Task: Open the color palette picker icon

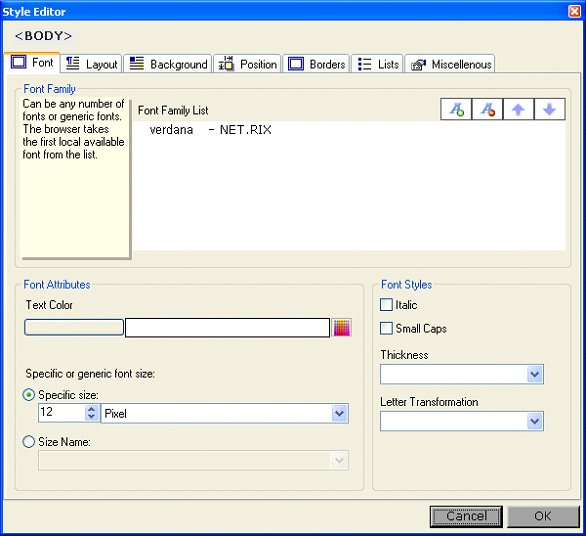Action: coord(342,328)
